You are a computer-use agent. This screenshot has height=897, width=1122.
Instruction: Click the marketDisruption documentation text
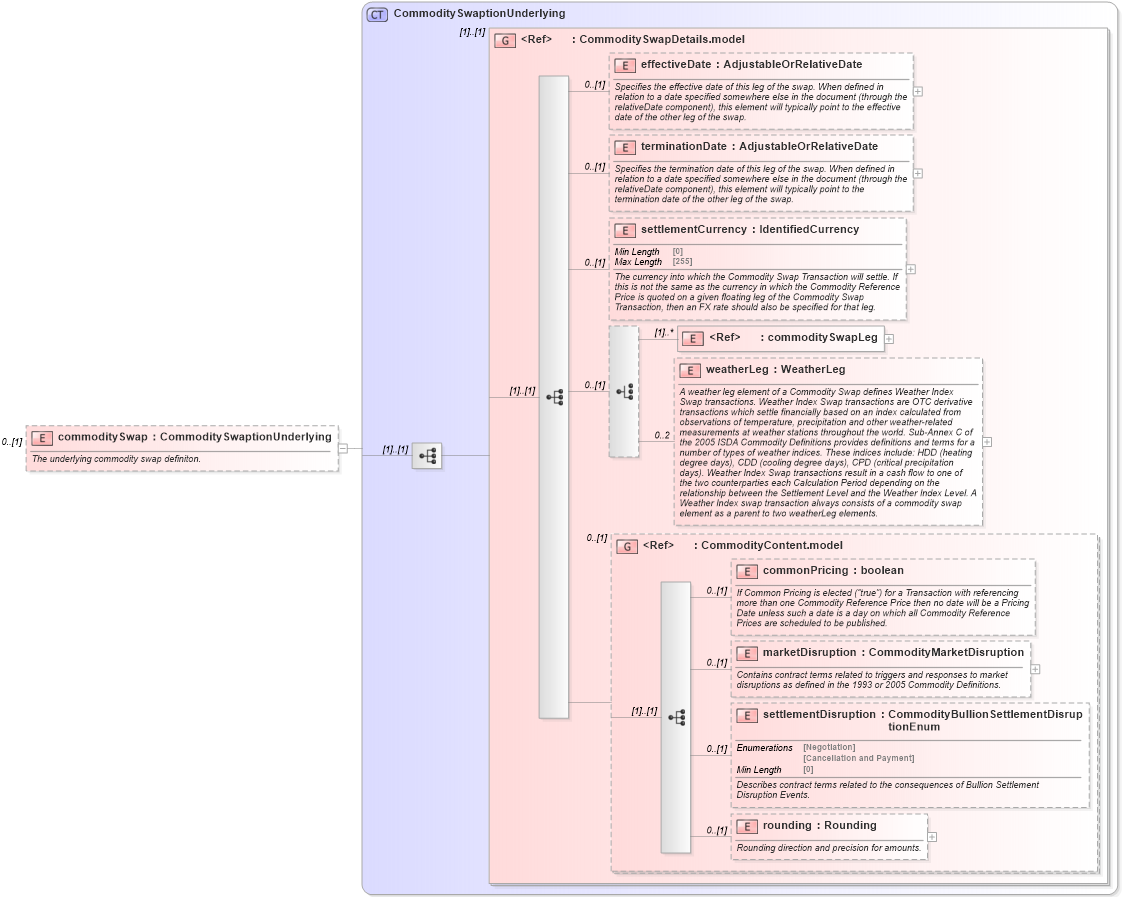872,680
